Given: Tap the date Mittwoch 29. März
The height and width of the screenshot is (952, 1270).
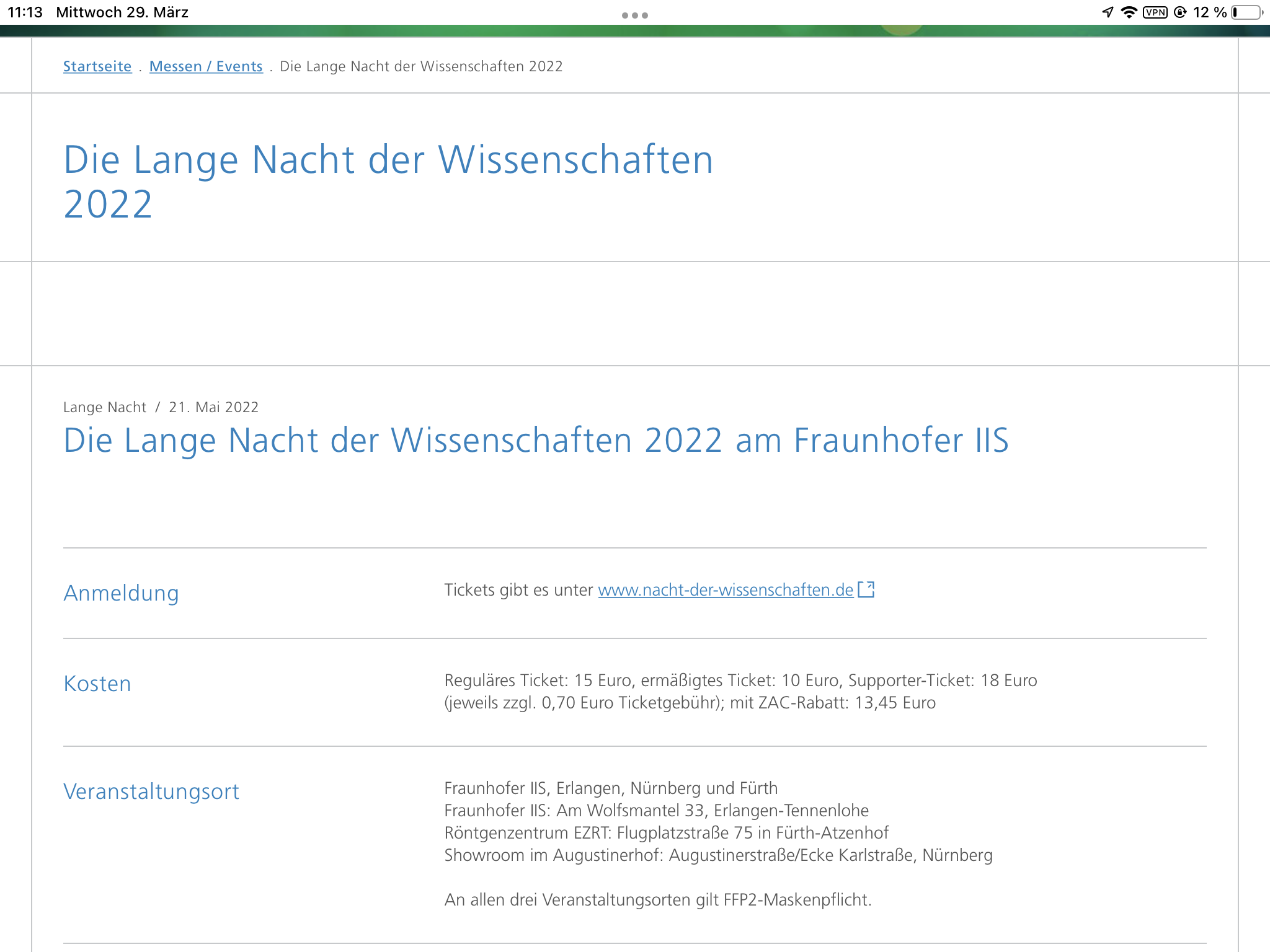Looking at the screenshot, I should click(x=122, y=12).
